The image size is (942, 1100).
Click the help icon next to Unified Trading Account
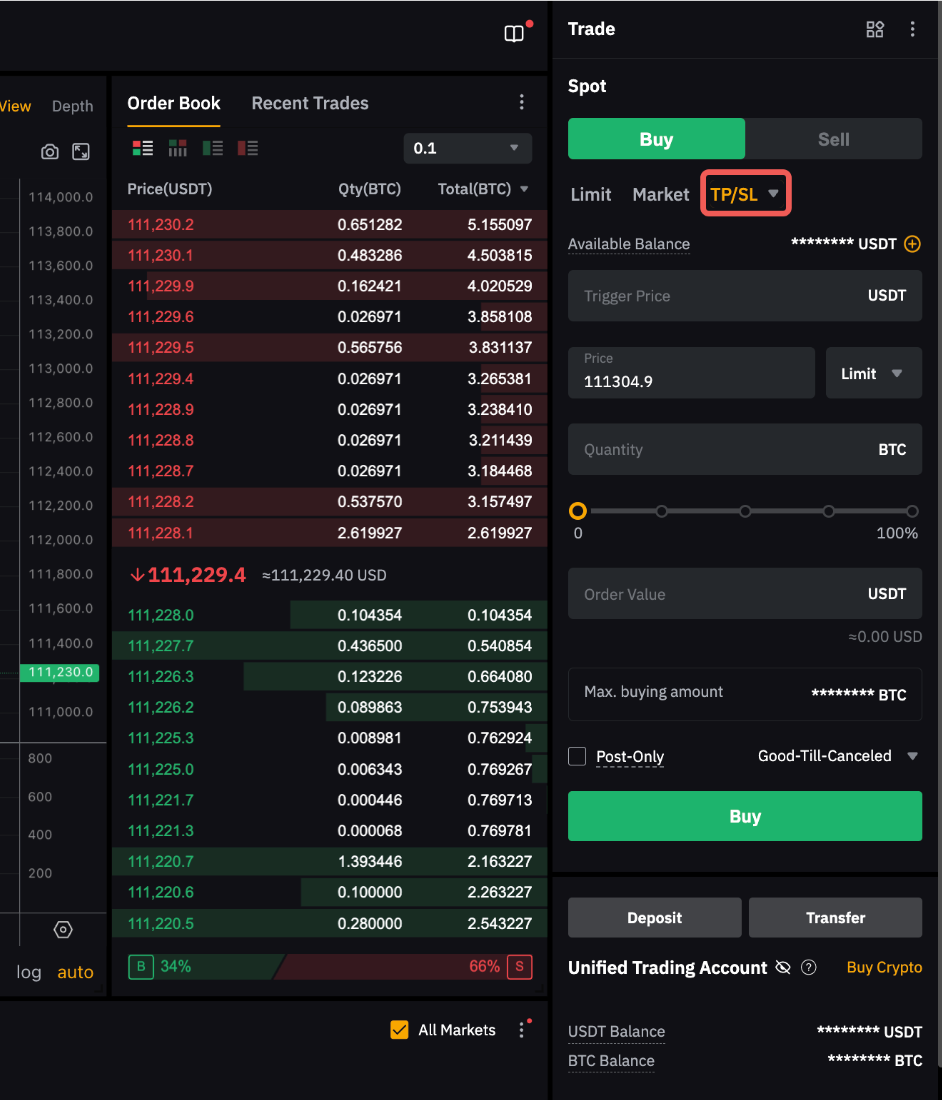809,967
